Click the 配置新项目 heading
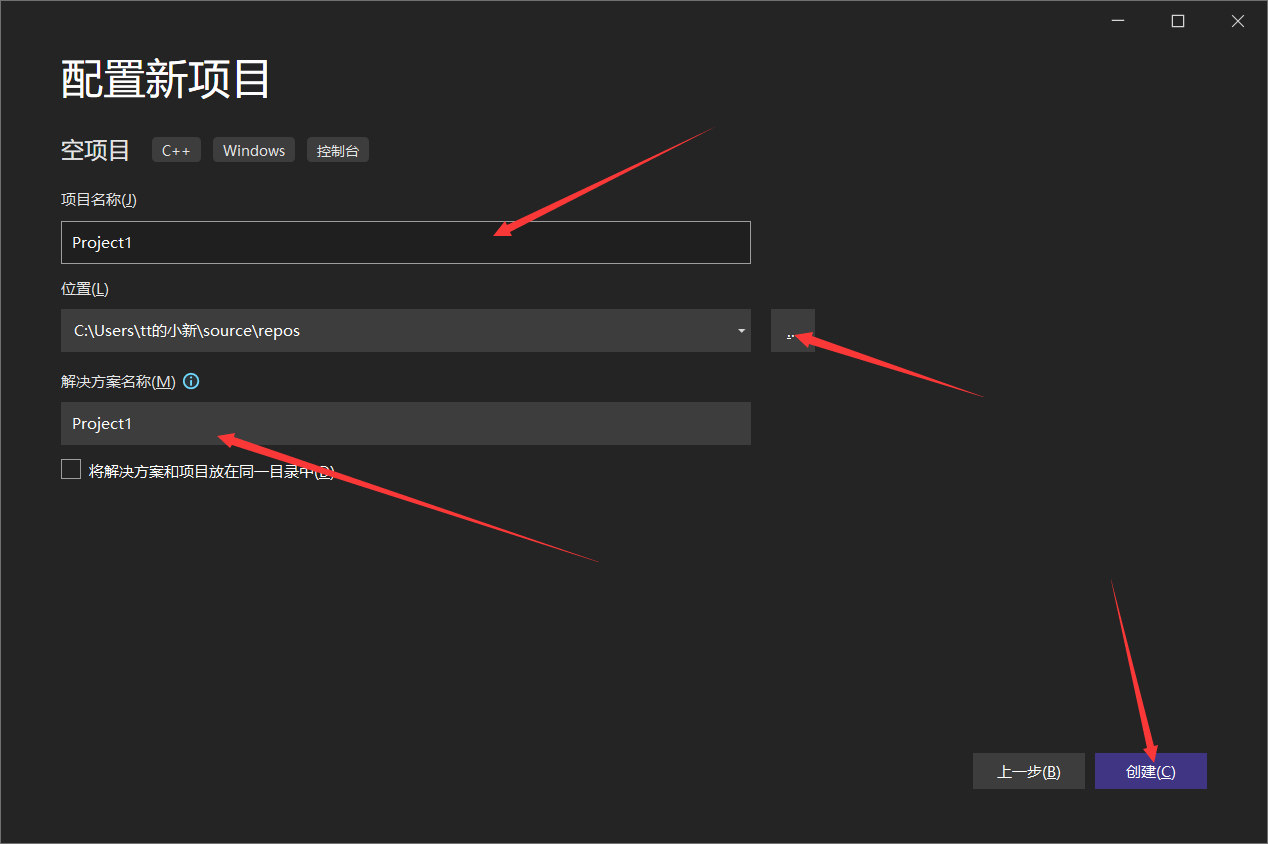This screenshot has height=844, width=1268. pos(166,79)
